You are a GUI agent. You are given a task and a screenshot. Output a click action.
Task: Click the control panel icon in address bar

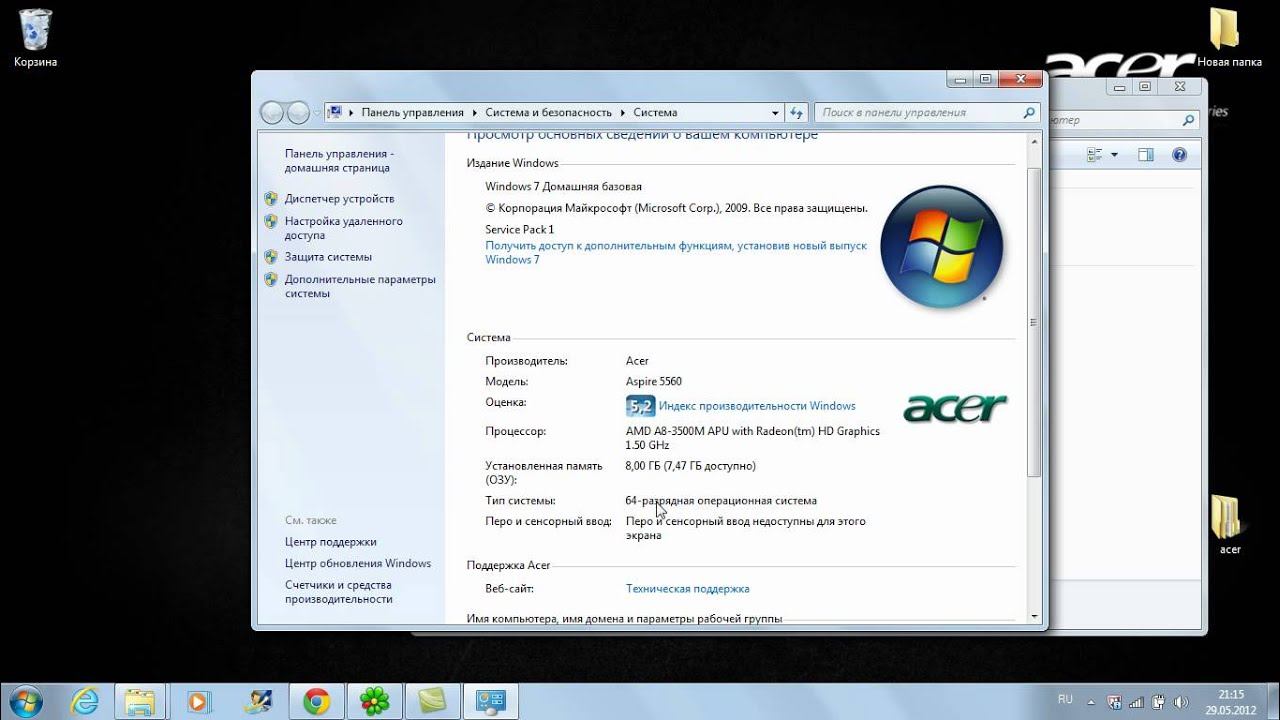click(x=335, y=112)
